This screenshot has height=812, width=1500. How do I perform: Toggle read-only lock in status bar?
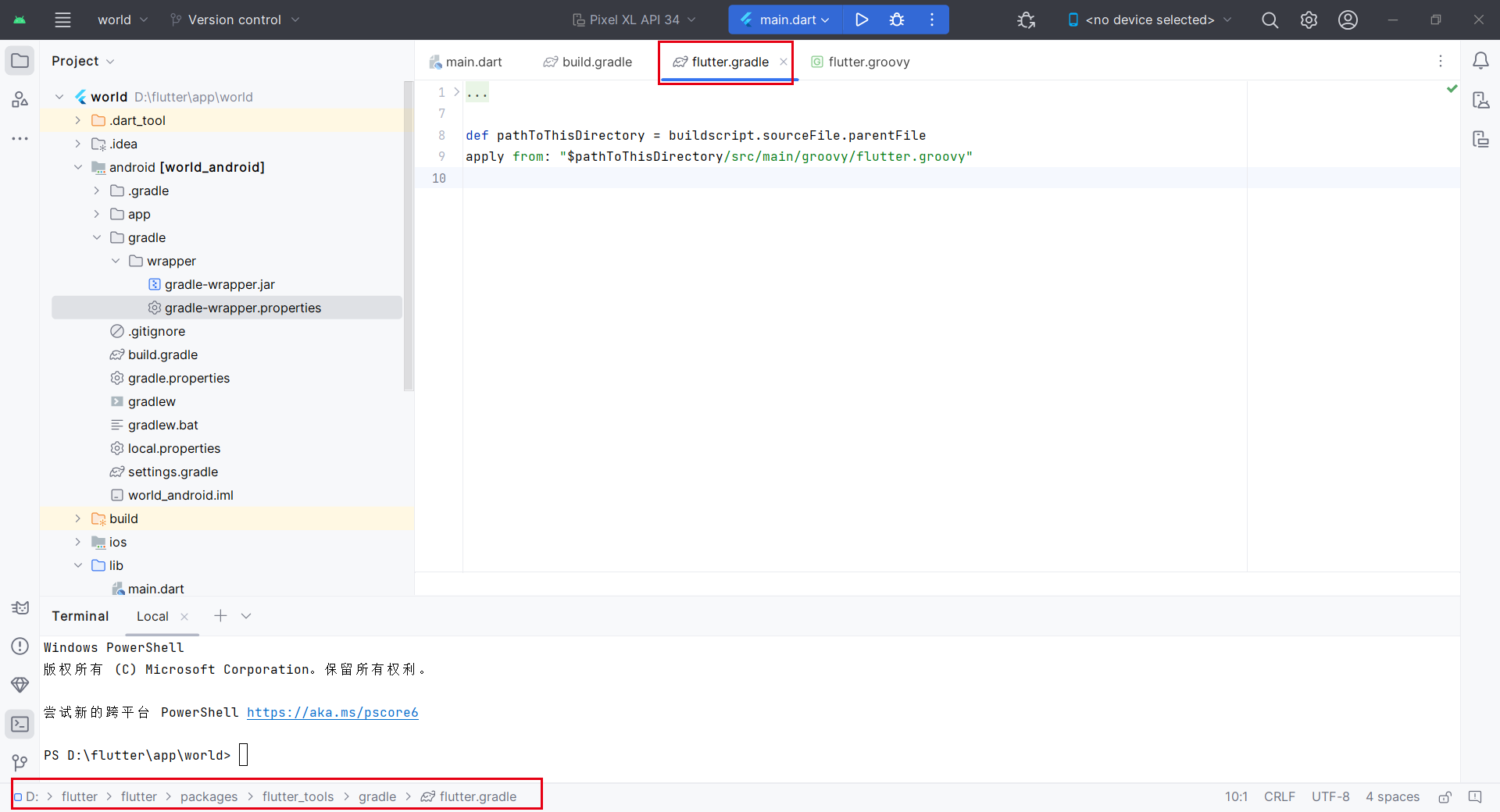[1445, 796]
